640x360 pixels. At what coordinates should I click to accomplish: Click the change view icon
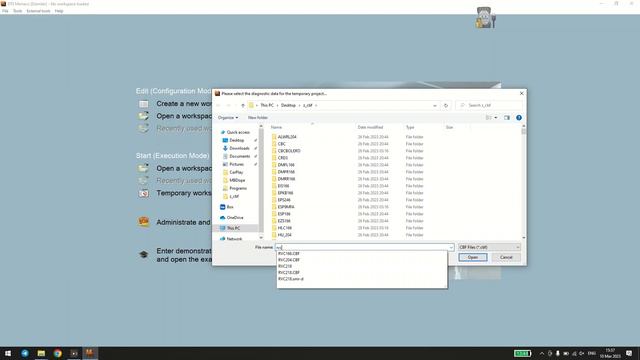[489, 118]
